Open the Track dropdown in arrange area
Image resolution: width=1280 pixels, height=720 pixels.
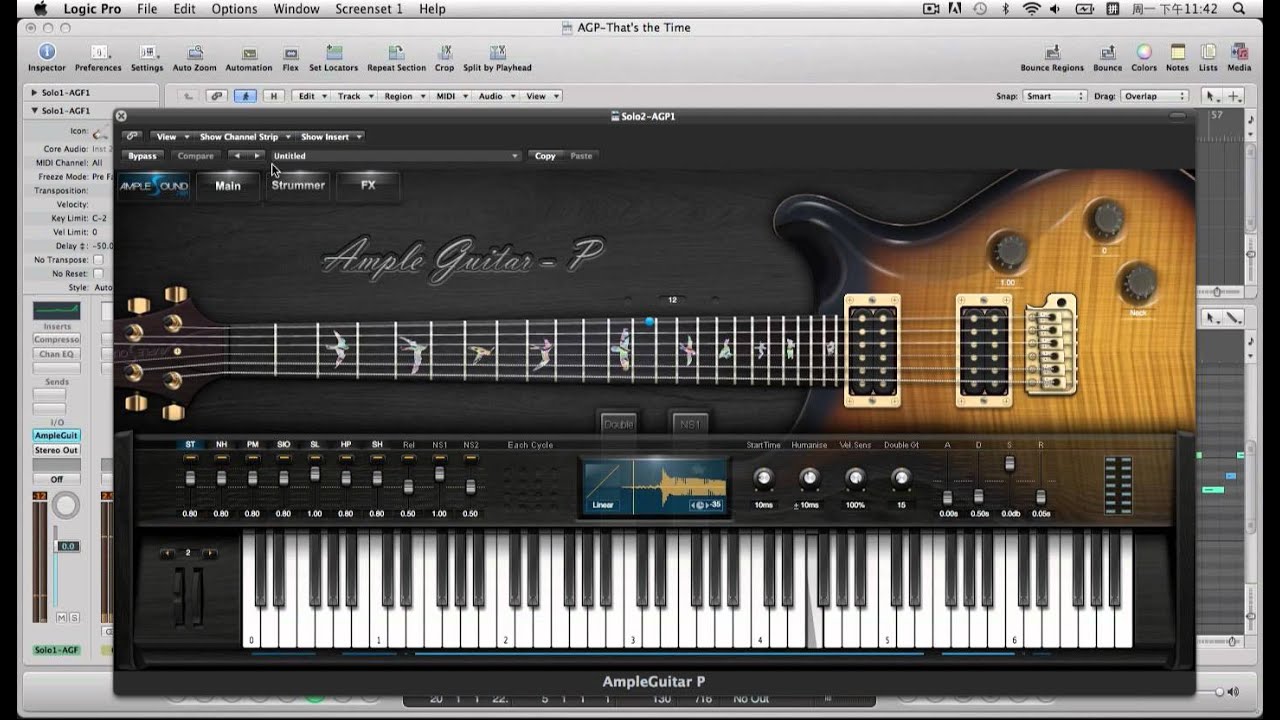355,96
